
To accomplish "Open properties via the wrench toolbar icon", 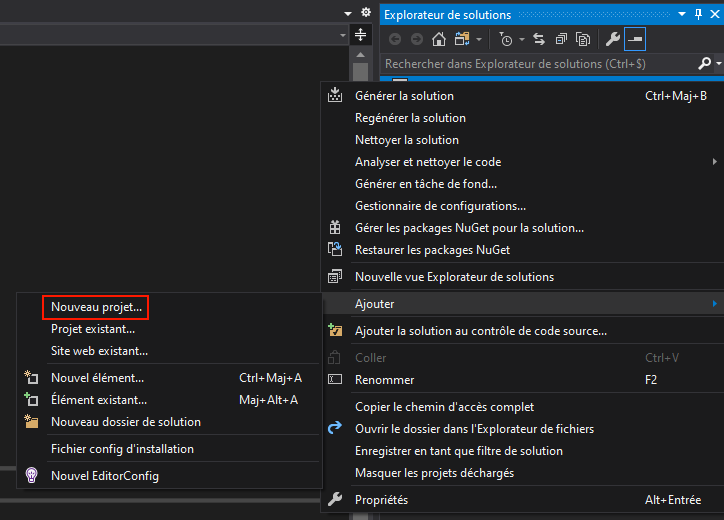I will click(613, 39).
